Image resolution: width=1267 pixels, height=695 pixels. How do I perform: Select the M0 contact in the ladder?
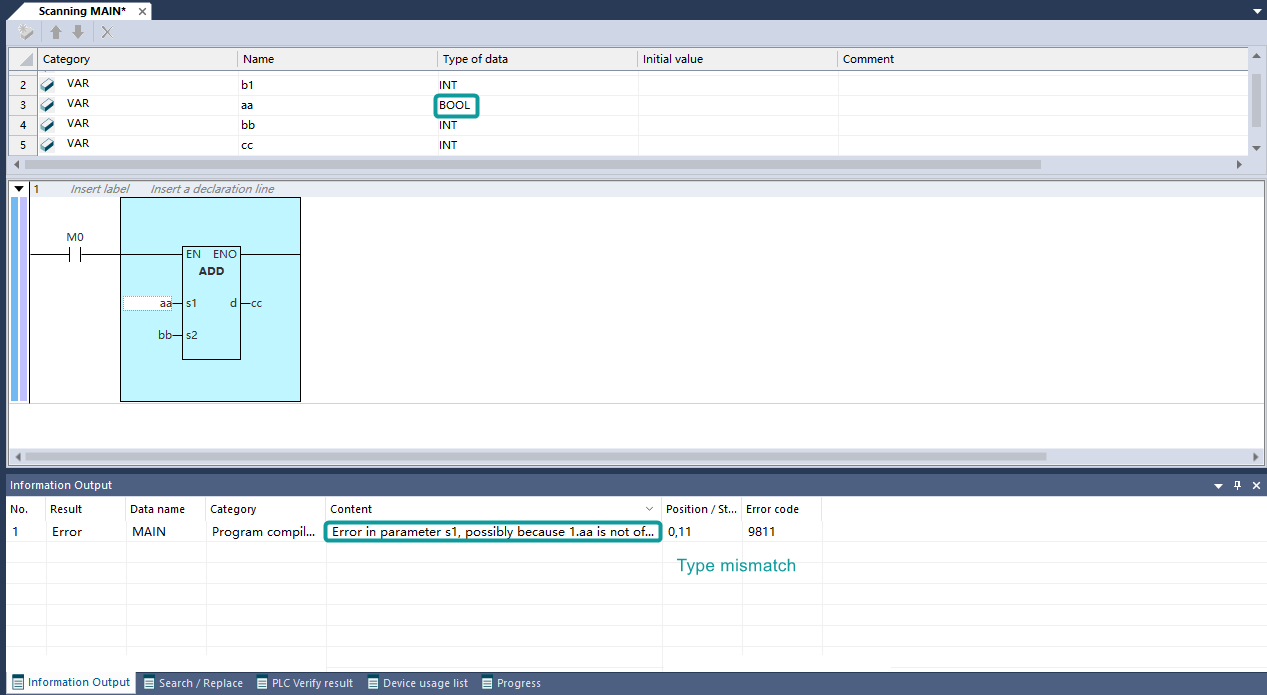point(75,254)
